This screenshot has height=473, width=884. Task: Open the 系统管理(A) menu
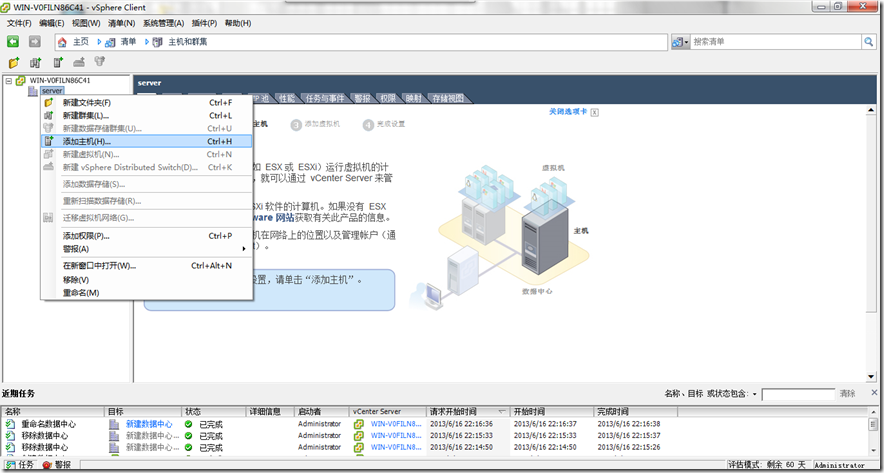(163, 23)
